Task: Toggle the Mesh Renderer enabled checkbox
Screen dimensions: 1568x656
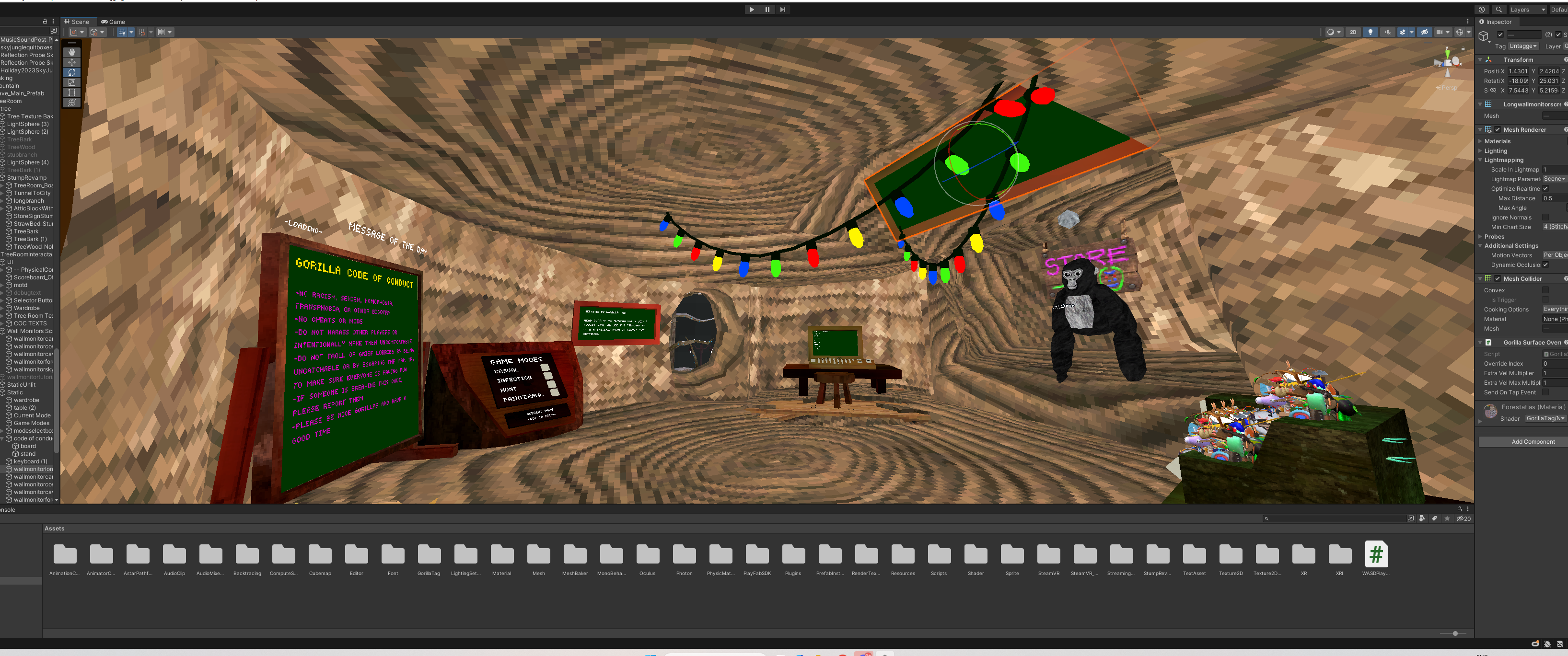Action: click(x=1498, y=129)
